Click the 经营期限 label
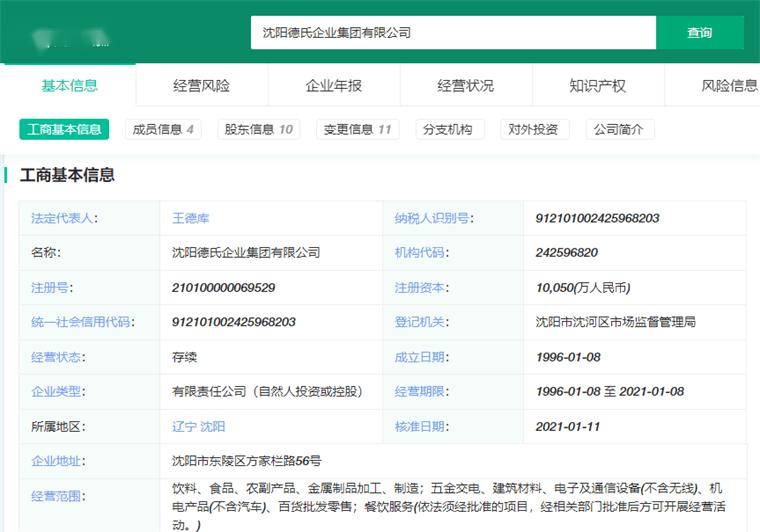The width and height of the screenshot is (760, 532). (422, 391)
